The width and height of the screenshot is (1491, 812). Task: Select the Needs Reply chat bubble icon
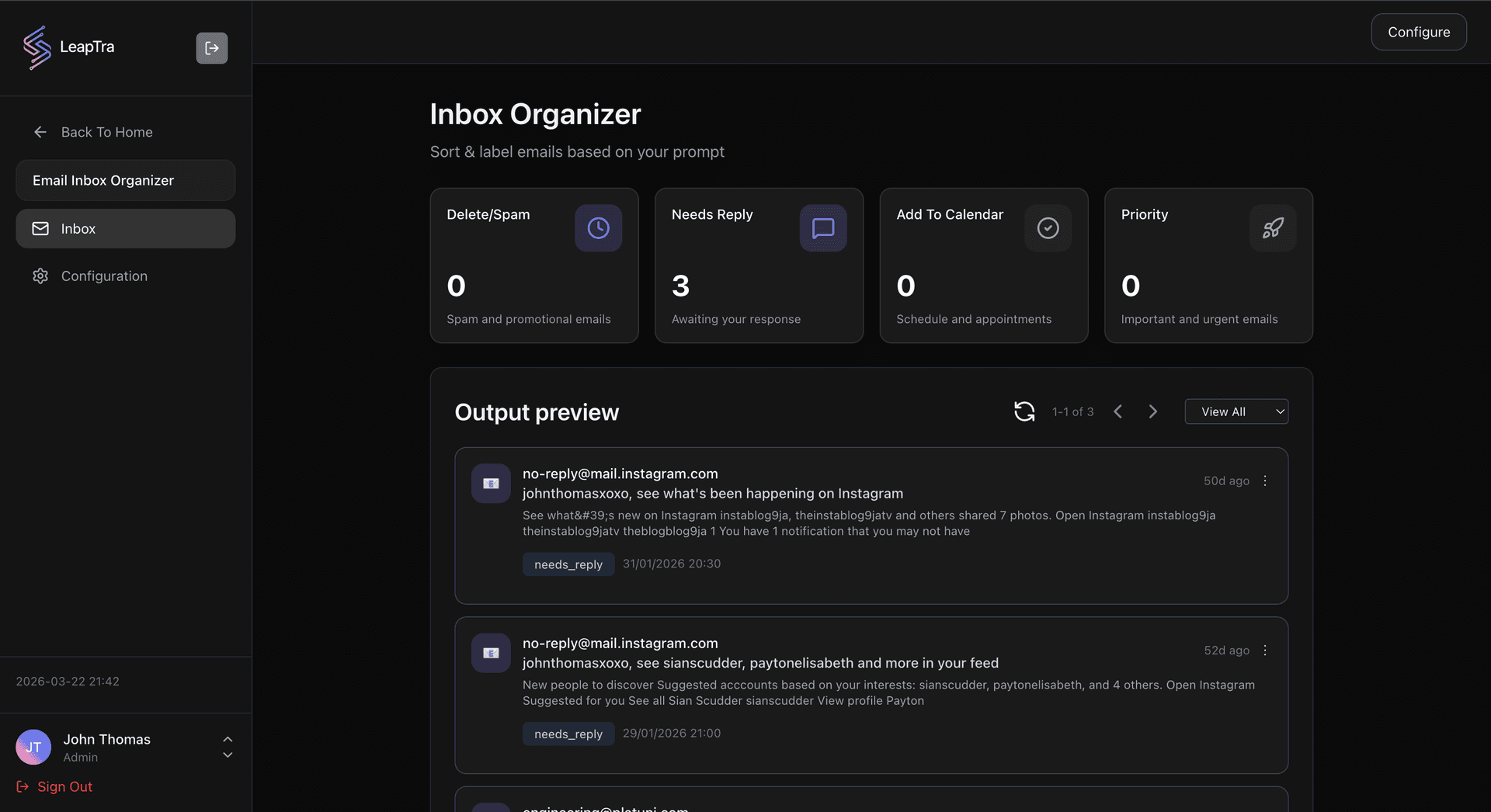(x=822, y=227)
